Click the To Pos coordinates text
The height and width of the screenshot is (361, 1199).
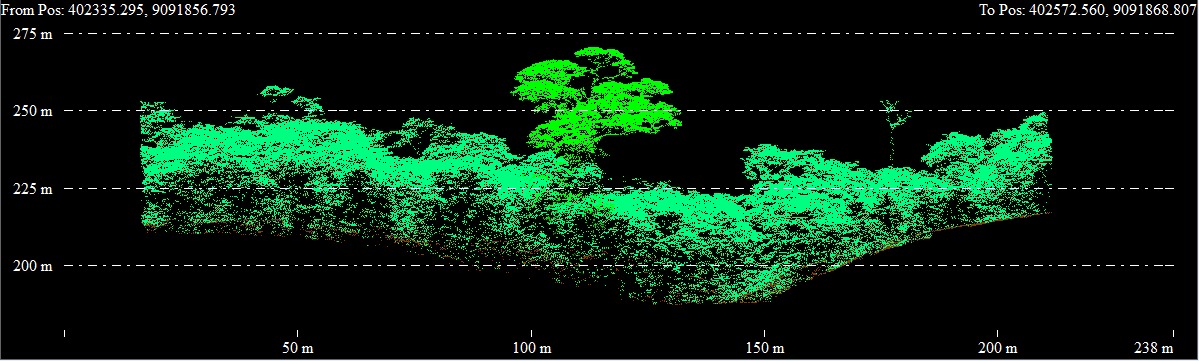click(1088, 10)
